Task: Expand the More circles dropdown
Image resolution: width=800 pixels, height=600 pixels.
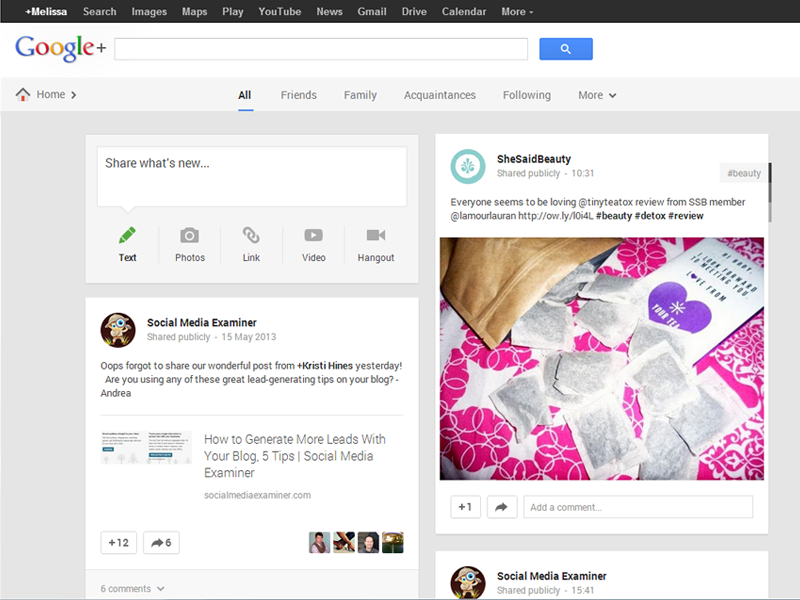Action: [x=596, y=94]
